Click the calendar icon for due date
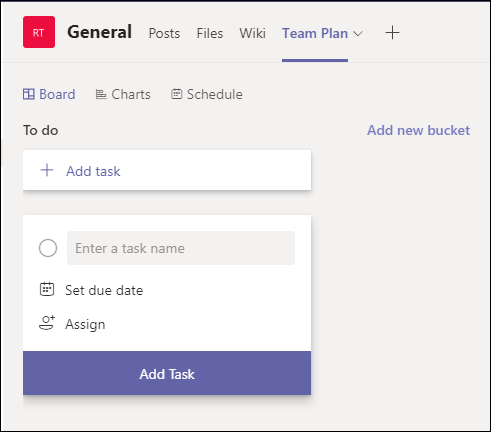The height and width of the screenshot is (432, 491). pyautogui.click(x=47, y=289)
